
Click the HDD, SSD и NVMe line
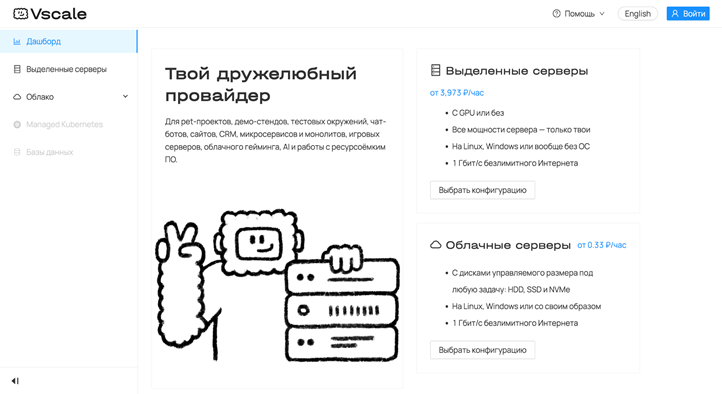511,290
